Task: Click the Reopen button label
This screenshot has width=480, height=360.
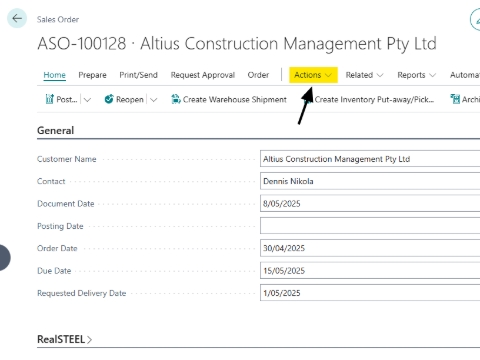Action: pos(130,99)
